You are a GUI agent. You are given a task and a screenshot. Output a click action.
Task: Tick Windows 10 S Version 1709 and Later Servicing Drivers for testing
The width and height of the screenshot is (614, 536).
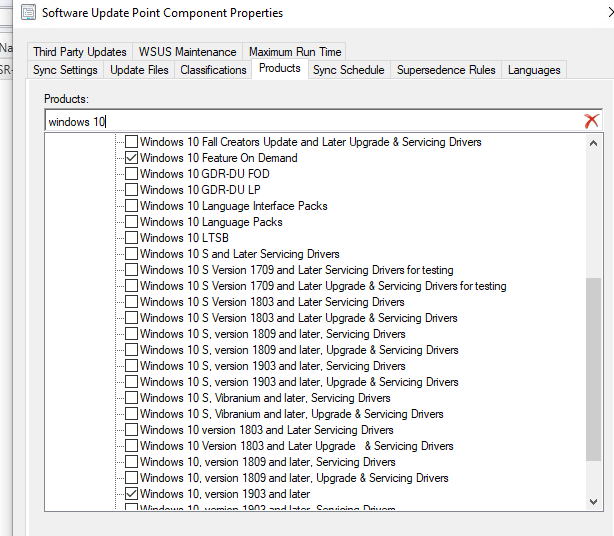pyautogui.click(x=131, y=270)
